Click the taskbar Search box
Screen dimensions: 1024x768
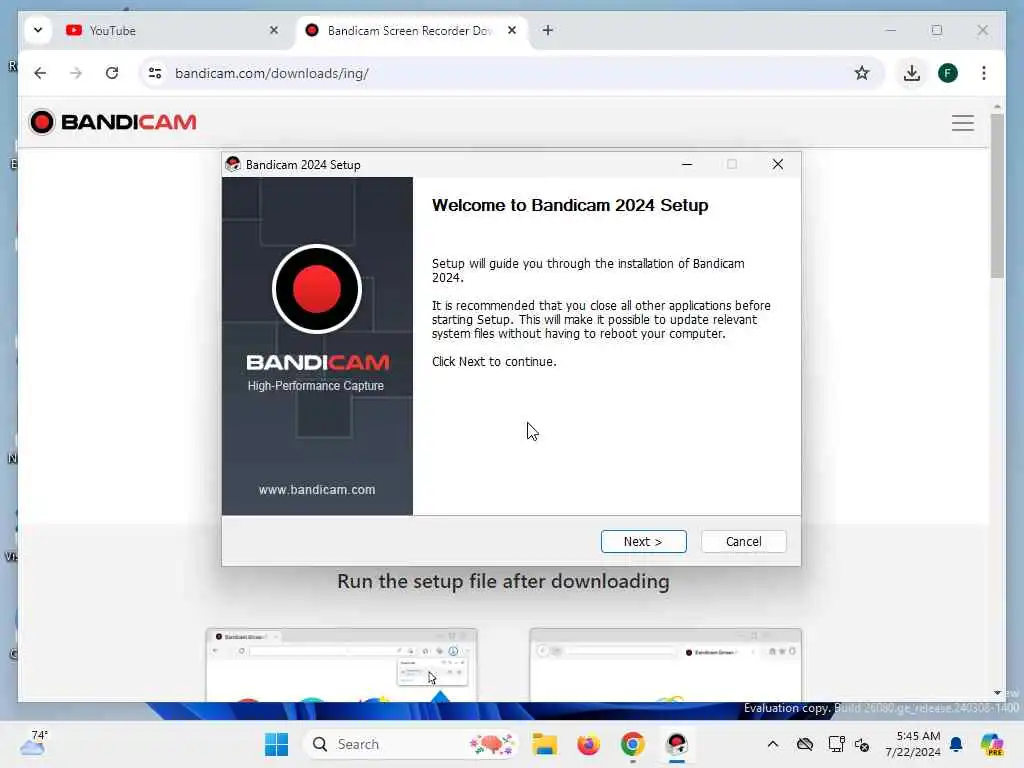(x=411, y=744)
